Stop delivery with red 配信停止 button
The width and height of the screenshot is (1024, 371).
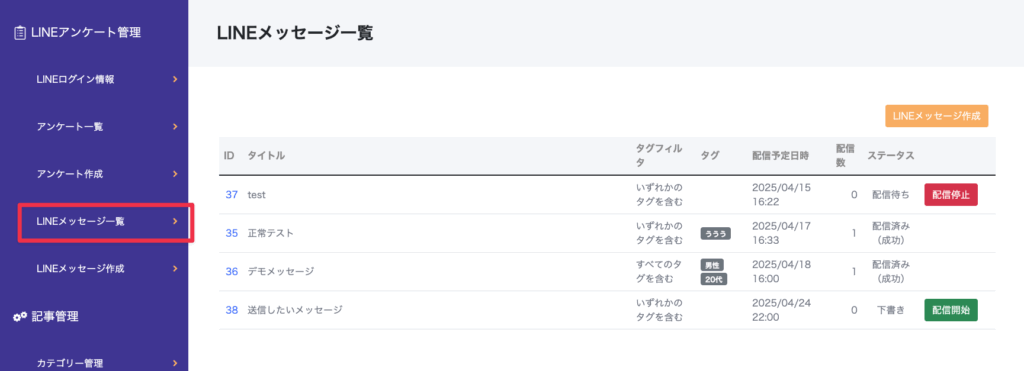click(951, 195)
